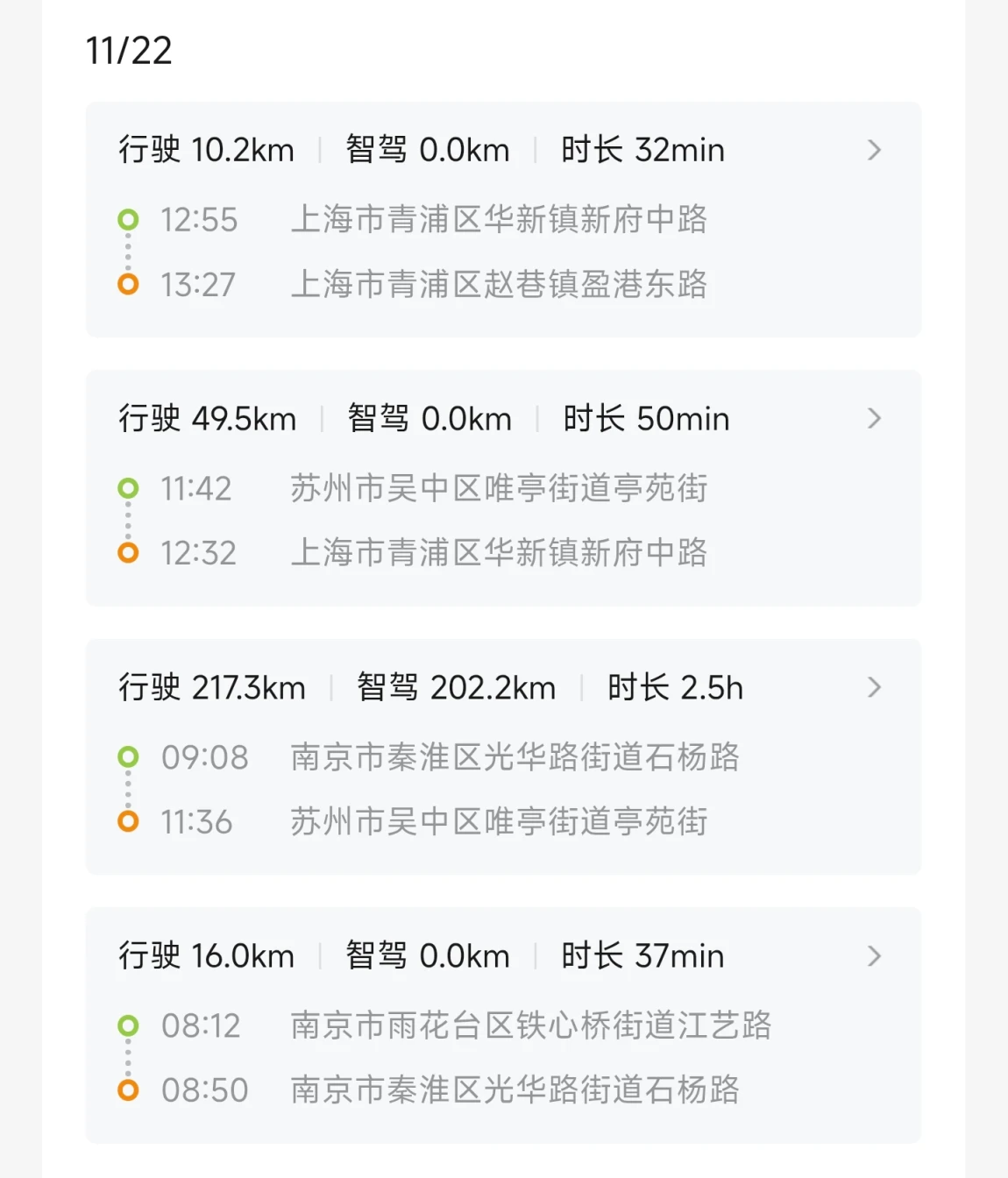Screen dimensions: 1008x1178
Task: Expand the 10.2km trip chevron
Action: coord(874,151)
